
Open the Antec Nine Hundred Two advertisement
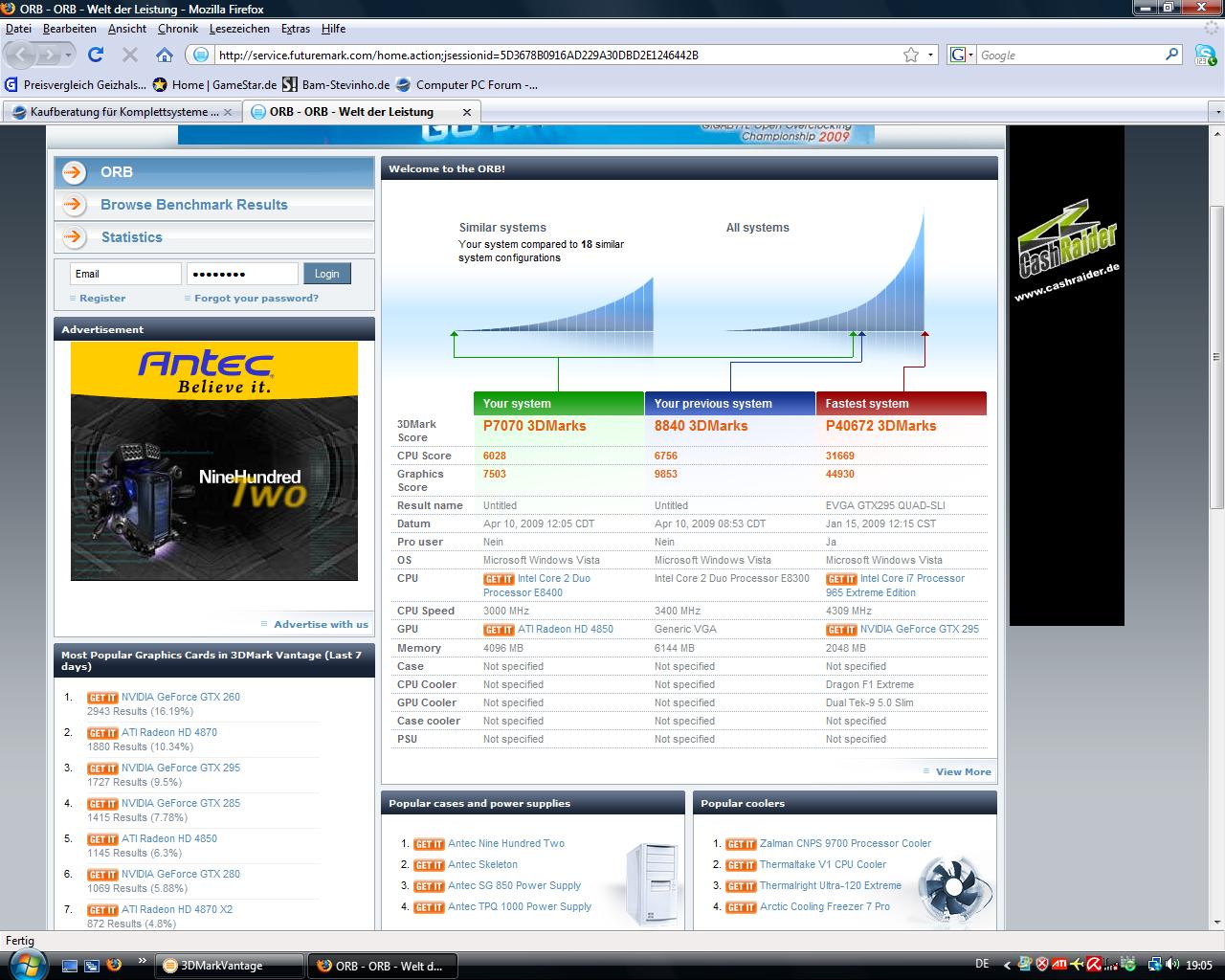coord(214,461)
